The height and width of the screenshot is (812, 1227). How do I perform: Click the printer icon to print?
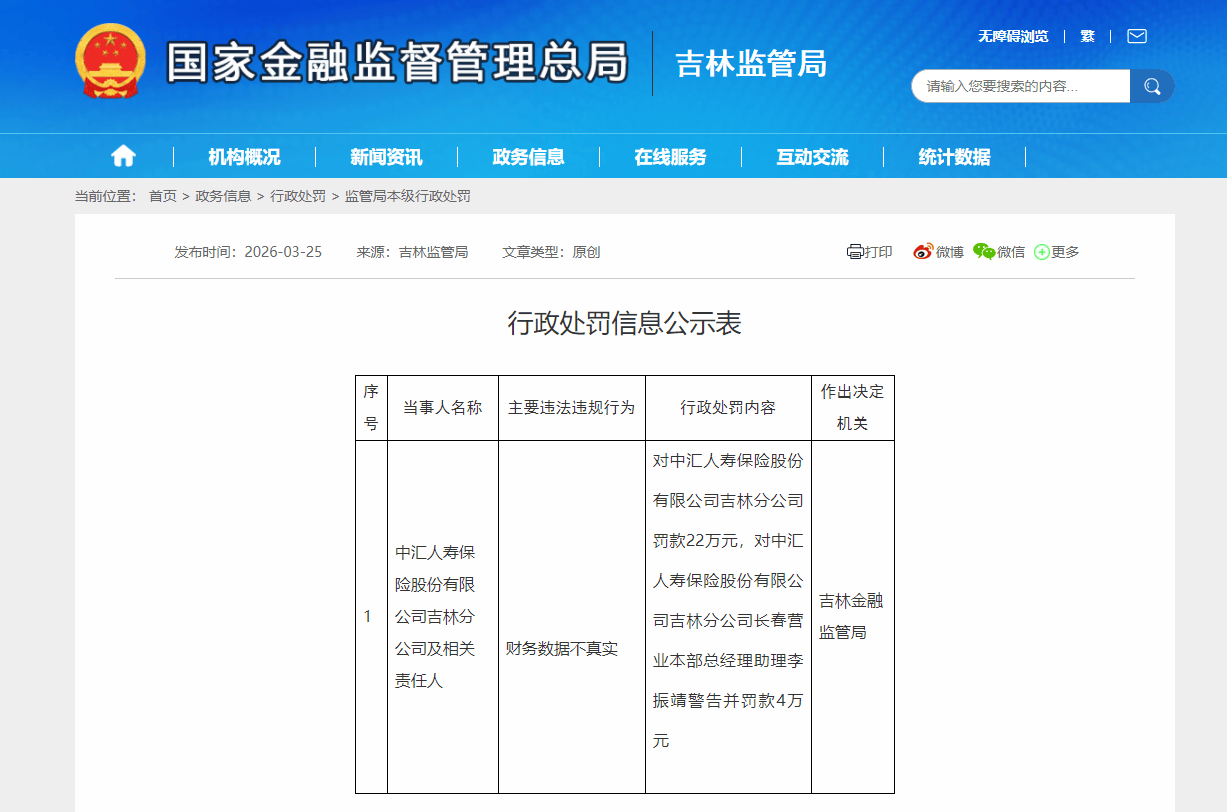pyautogui.click(x=855, y=252)
